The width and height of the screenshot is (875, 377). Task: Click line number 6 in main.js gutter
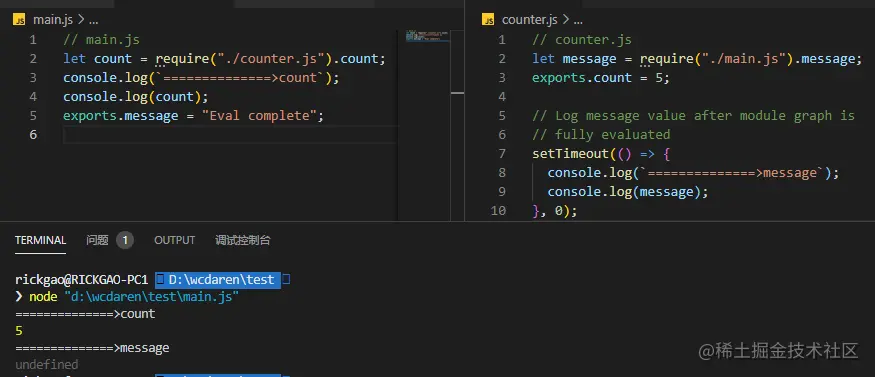click(x=33, y=134)
